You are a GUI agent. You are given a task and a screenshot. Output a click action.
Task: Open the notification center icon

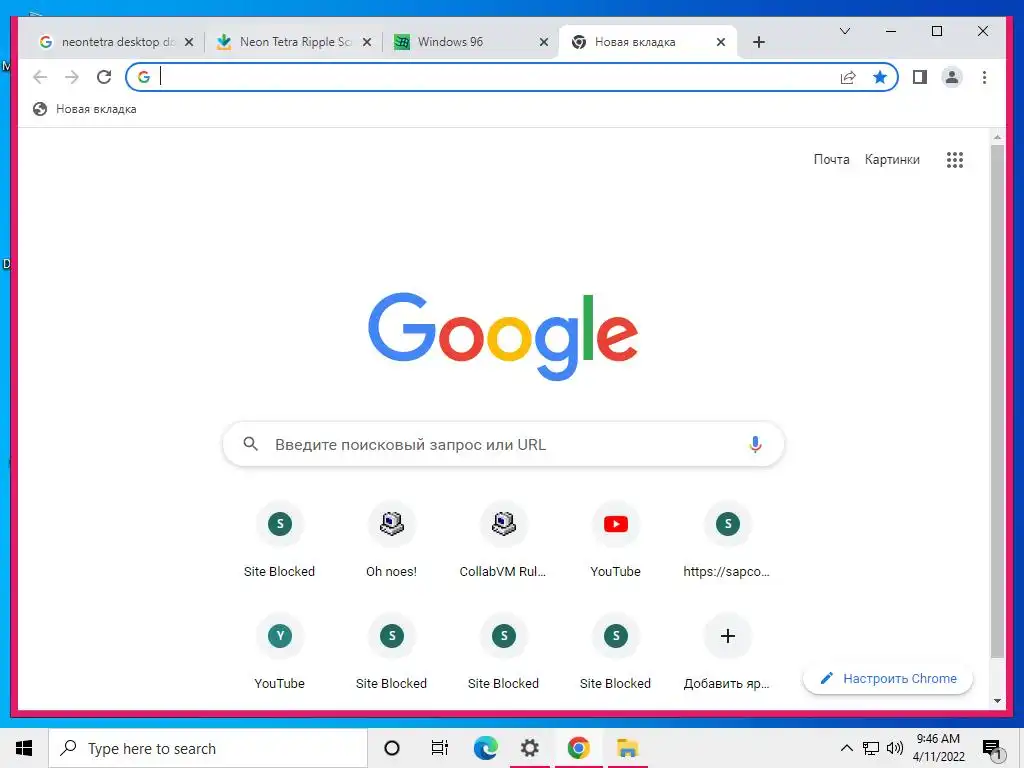tap(992, 749)
